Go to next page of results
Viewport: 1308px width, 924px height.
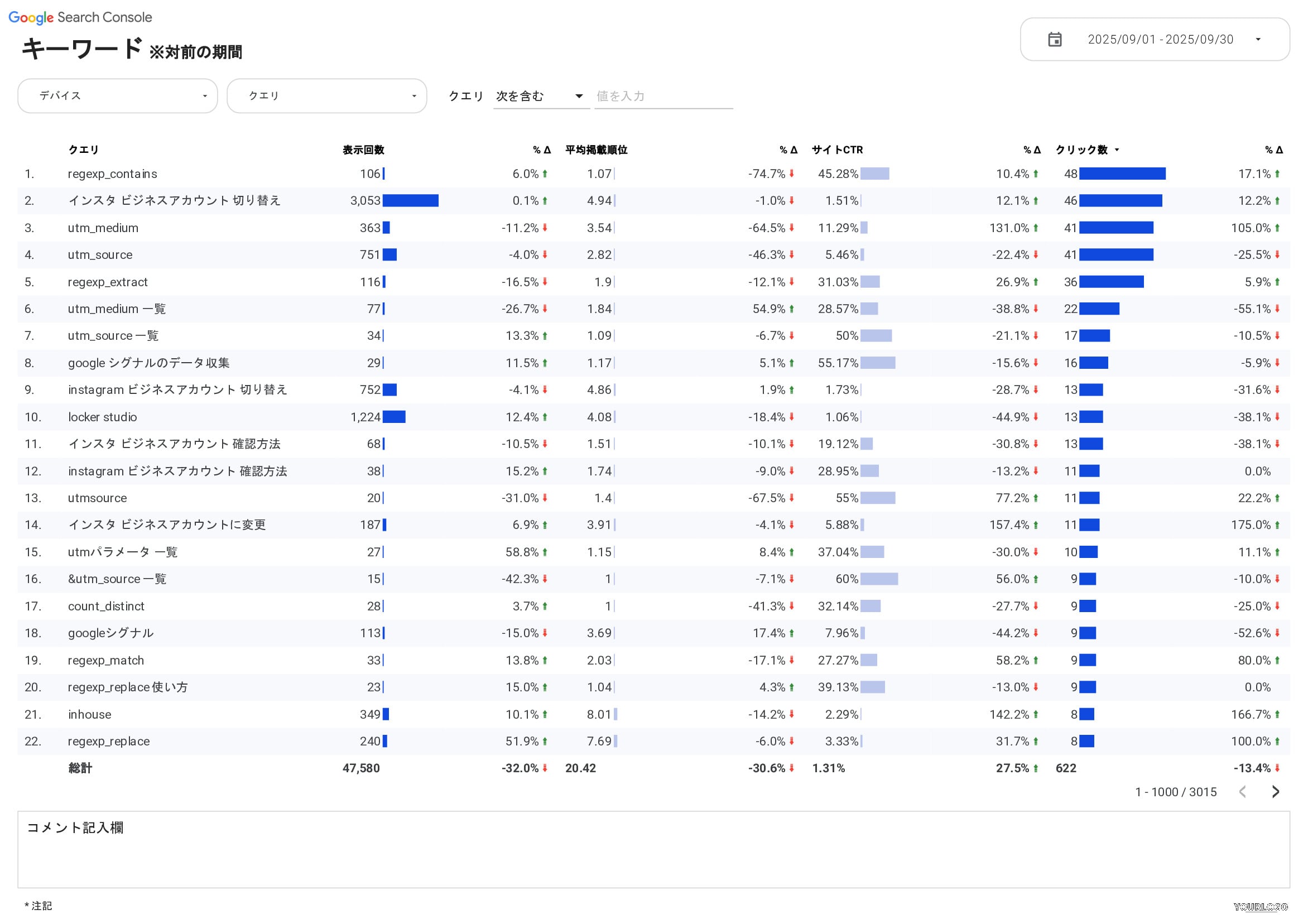click(x=1276, y=791)
